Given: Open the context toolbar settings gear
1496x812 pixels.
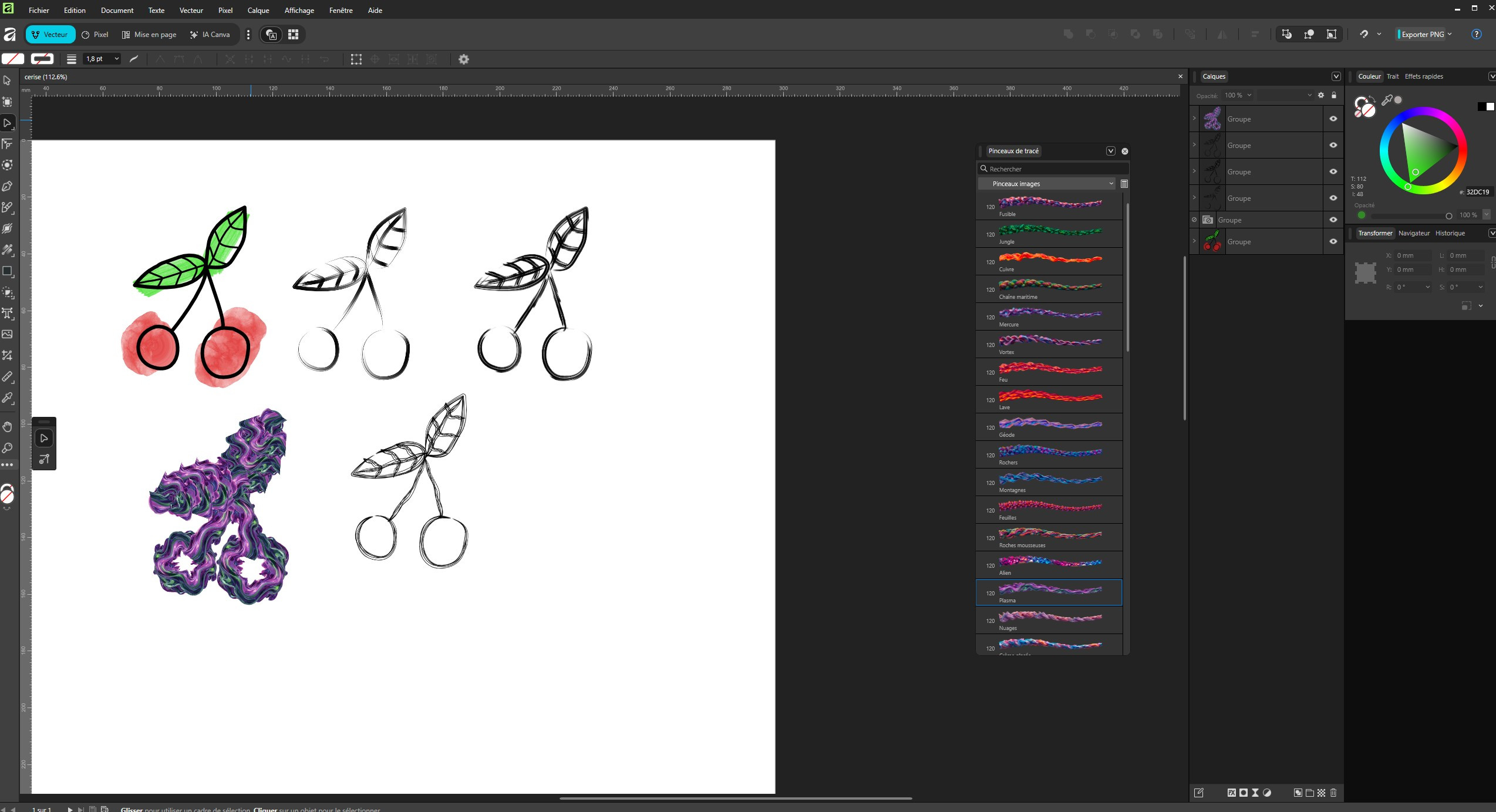Looking at the screenshot, I should coord(463,59).
